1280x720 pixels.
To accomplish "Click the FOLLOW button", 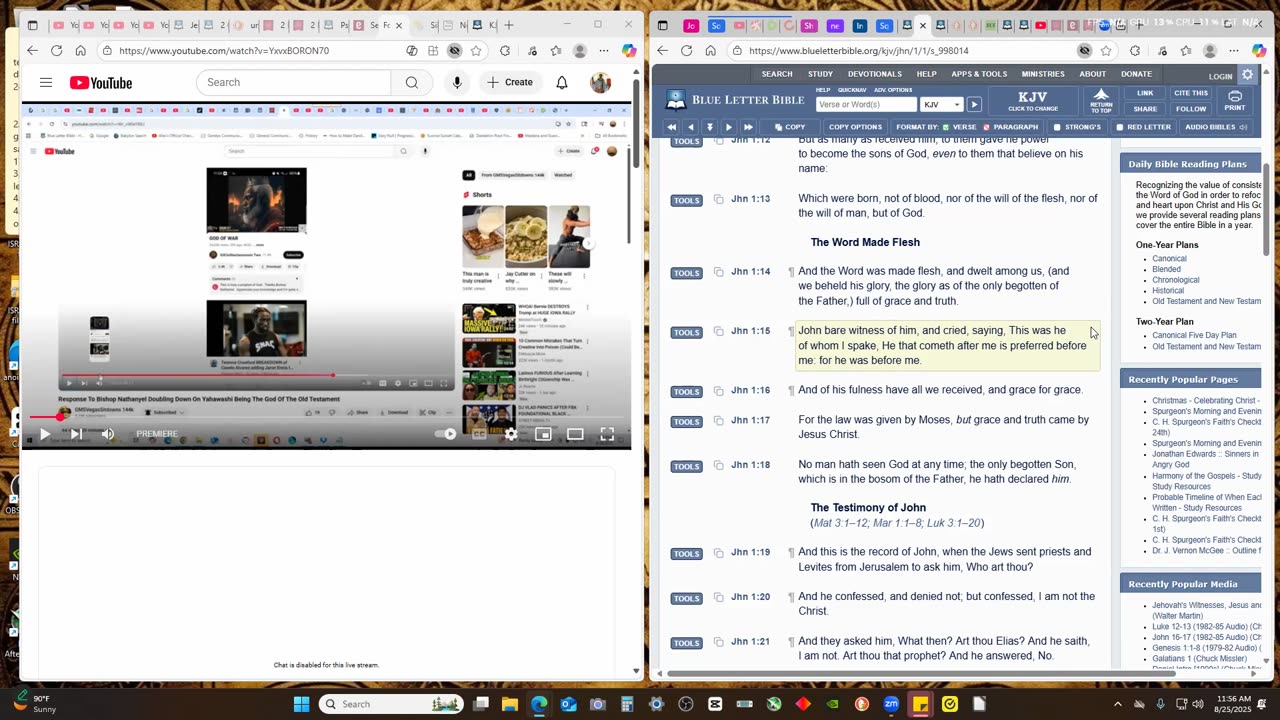I will tap(1191, 109).
